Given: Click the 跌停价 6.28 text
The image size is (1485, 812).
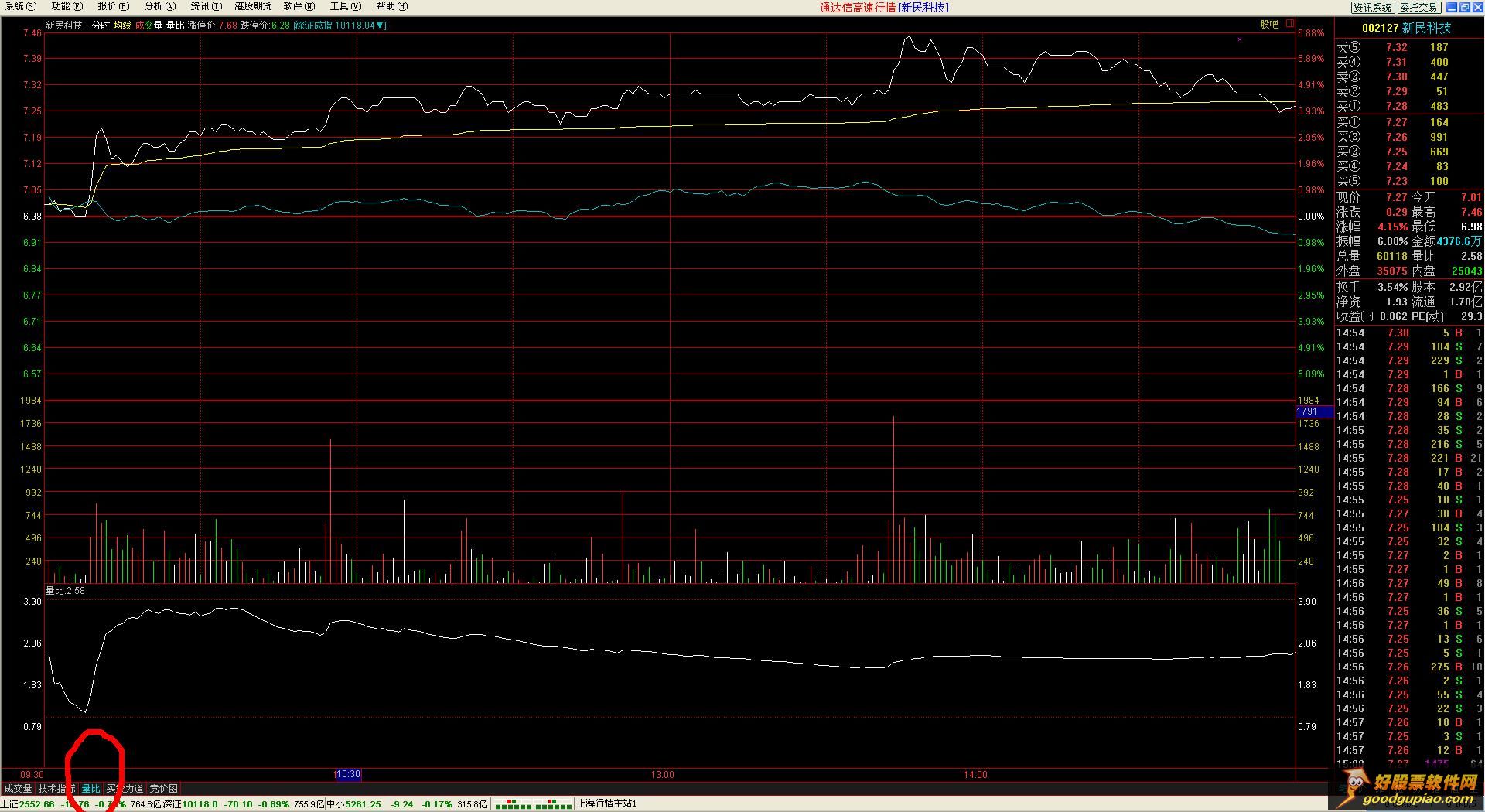Looking at the screenshot, I should (x=265, y=26).
